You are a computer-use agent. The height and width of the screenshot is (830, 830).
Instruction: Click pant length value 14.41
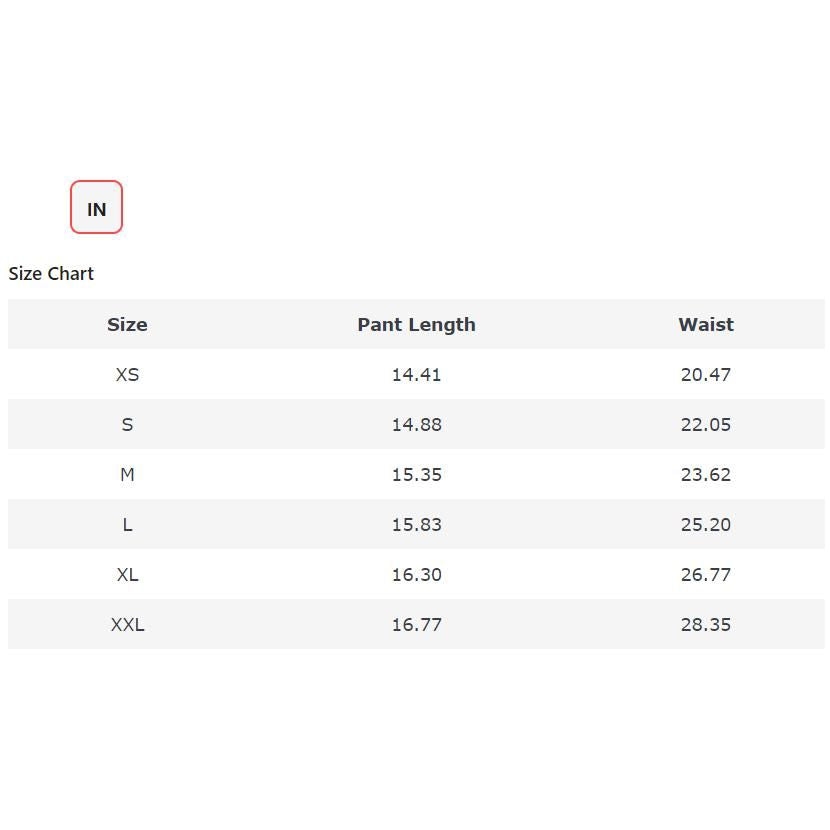pyautogui.click(x=416, y=375)
